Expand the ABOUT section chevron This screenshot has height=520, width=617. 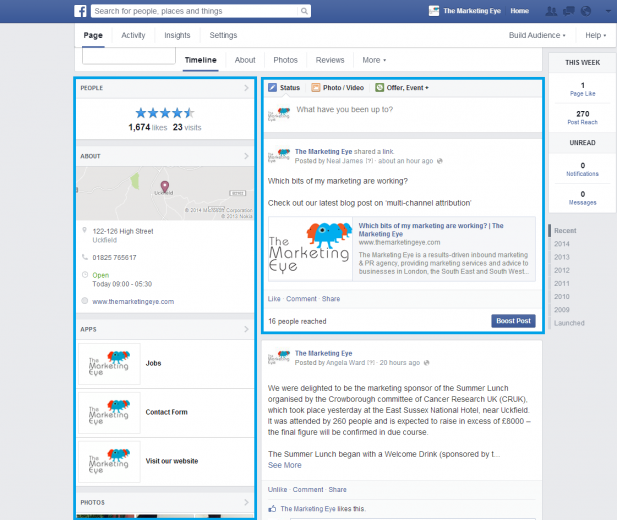[x=246, y=156]
